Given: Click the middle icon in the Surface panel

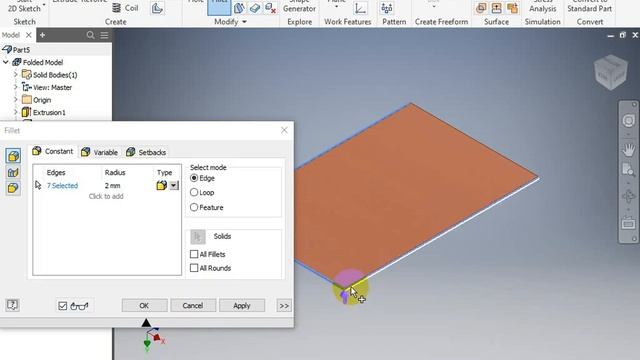Looking at the screenshot, I should coord(497,8).
